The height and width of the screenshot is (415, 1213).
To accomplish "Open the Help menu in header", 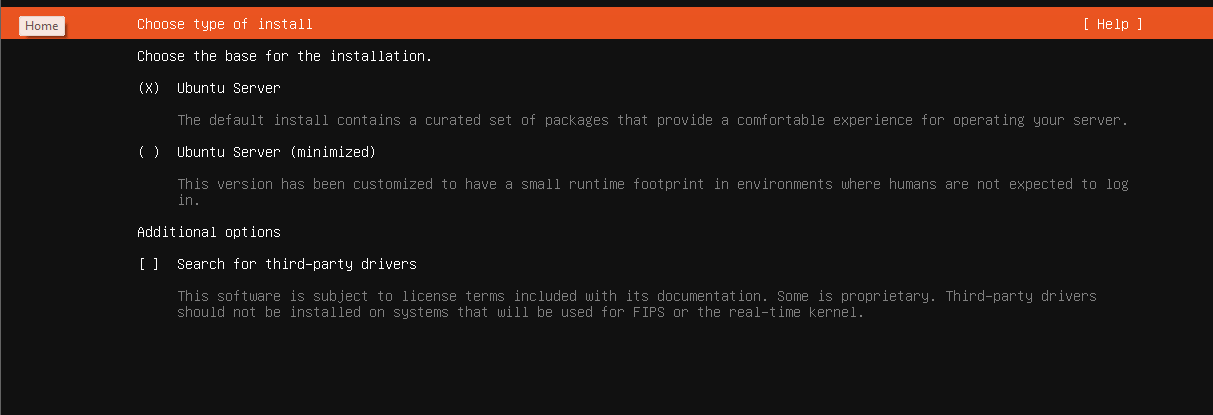I will 1112,24.
